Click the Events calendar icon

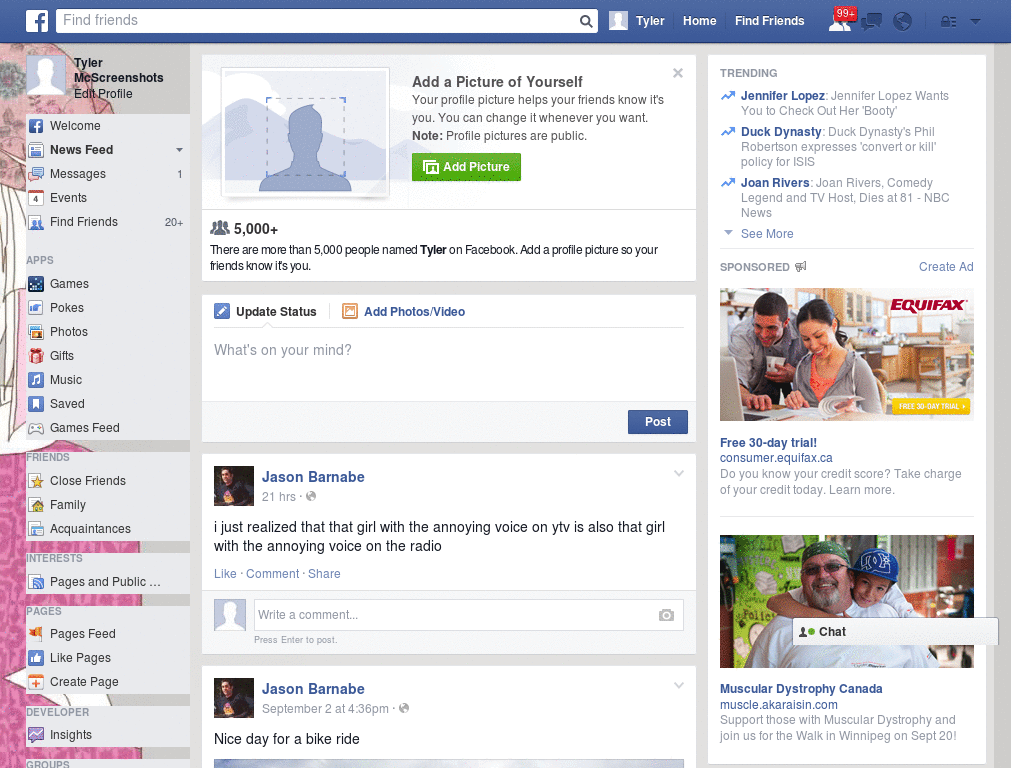tap(36, 198)
